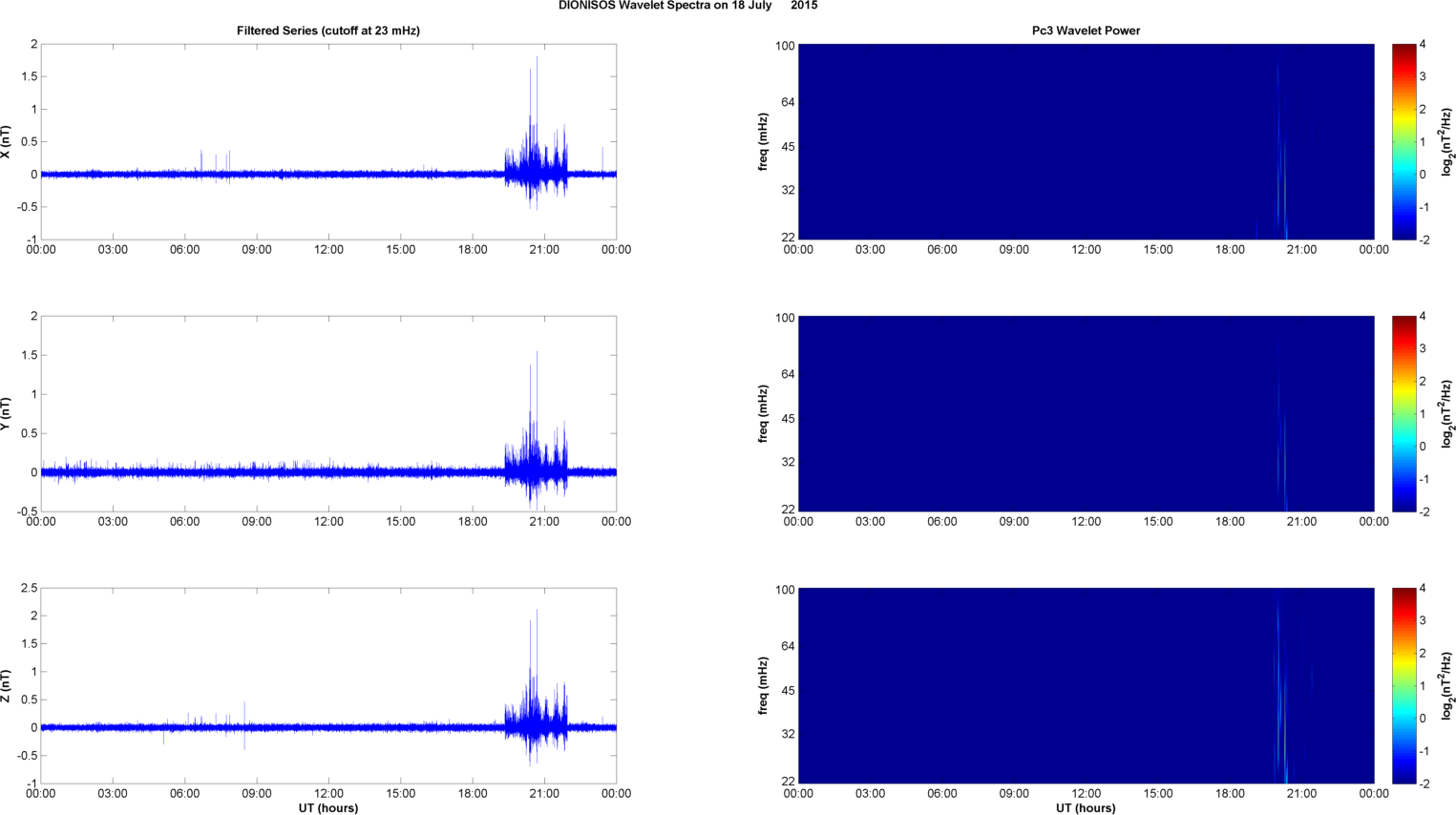1456x815 pixels.
Task: Click the '45' frequency tick on the middle spectrogram
Action: pyautogui.click(x=788, y=419)
